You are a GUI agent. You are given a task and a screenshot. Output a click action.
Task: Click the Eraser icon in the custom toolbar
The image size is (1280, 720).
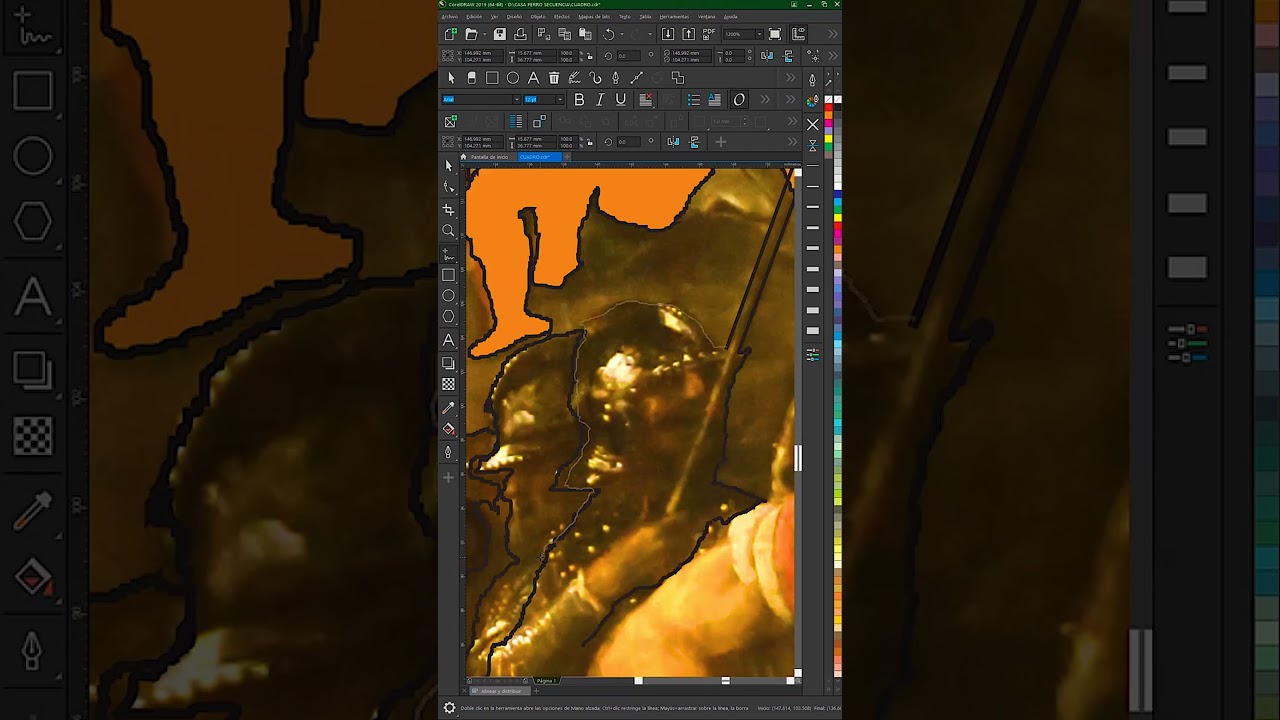[471, 78]
